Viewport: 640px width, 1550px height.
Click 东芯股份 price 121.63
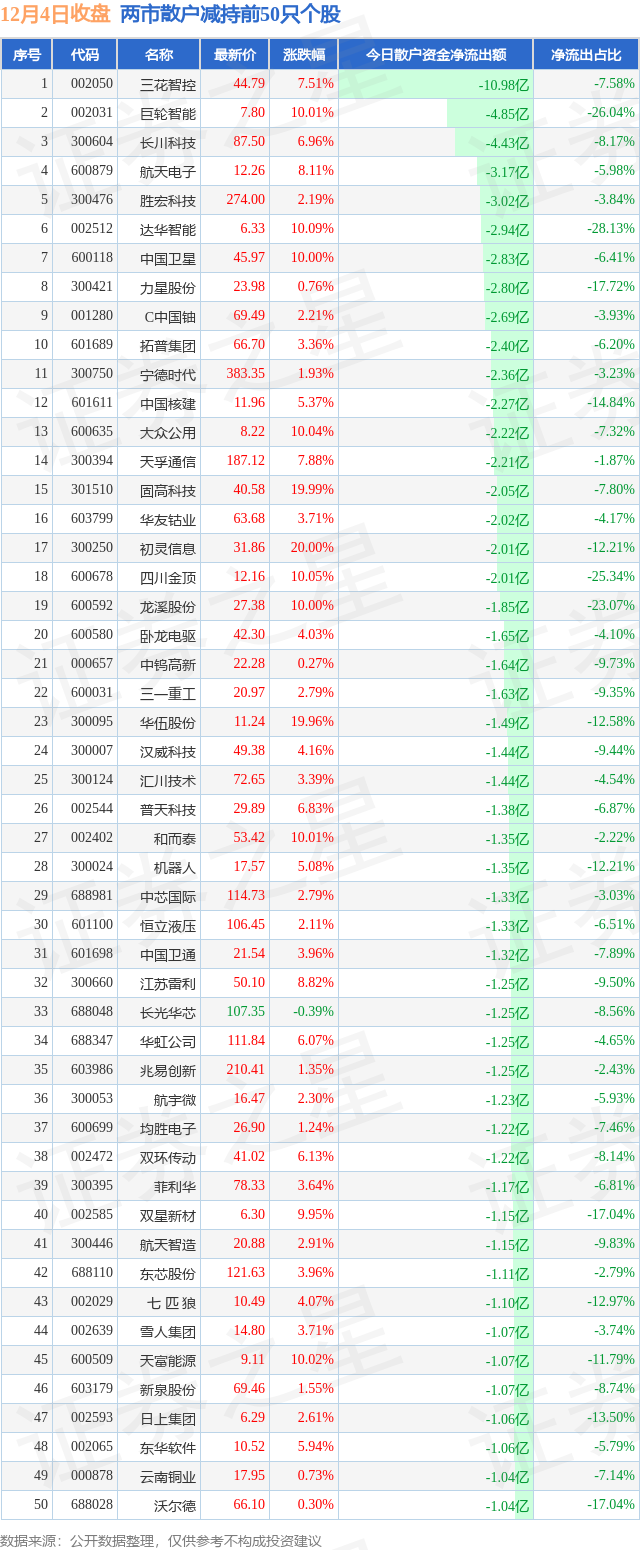coord(245,1273)
